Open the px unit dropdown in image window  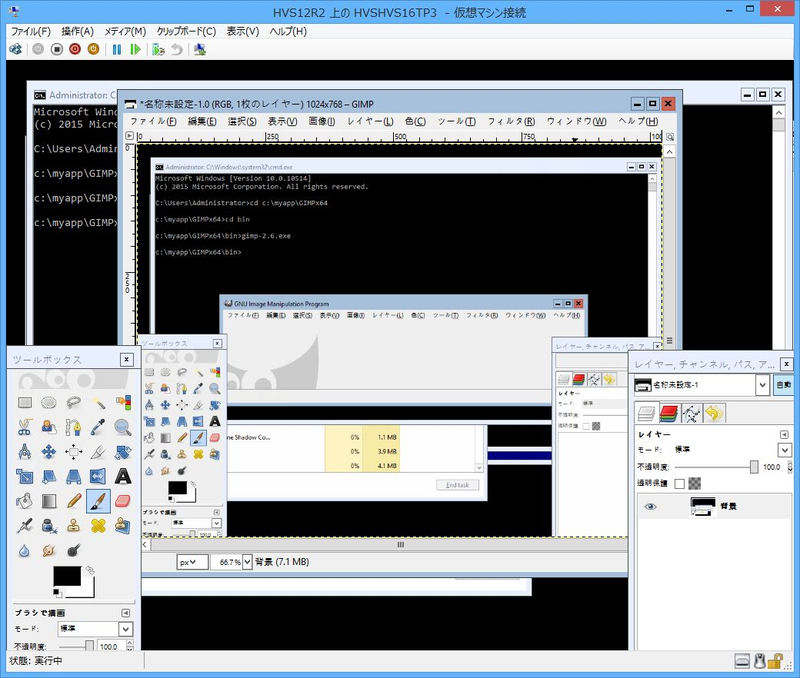point(192,562)
